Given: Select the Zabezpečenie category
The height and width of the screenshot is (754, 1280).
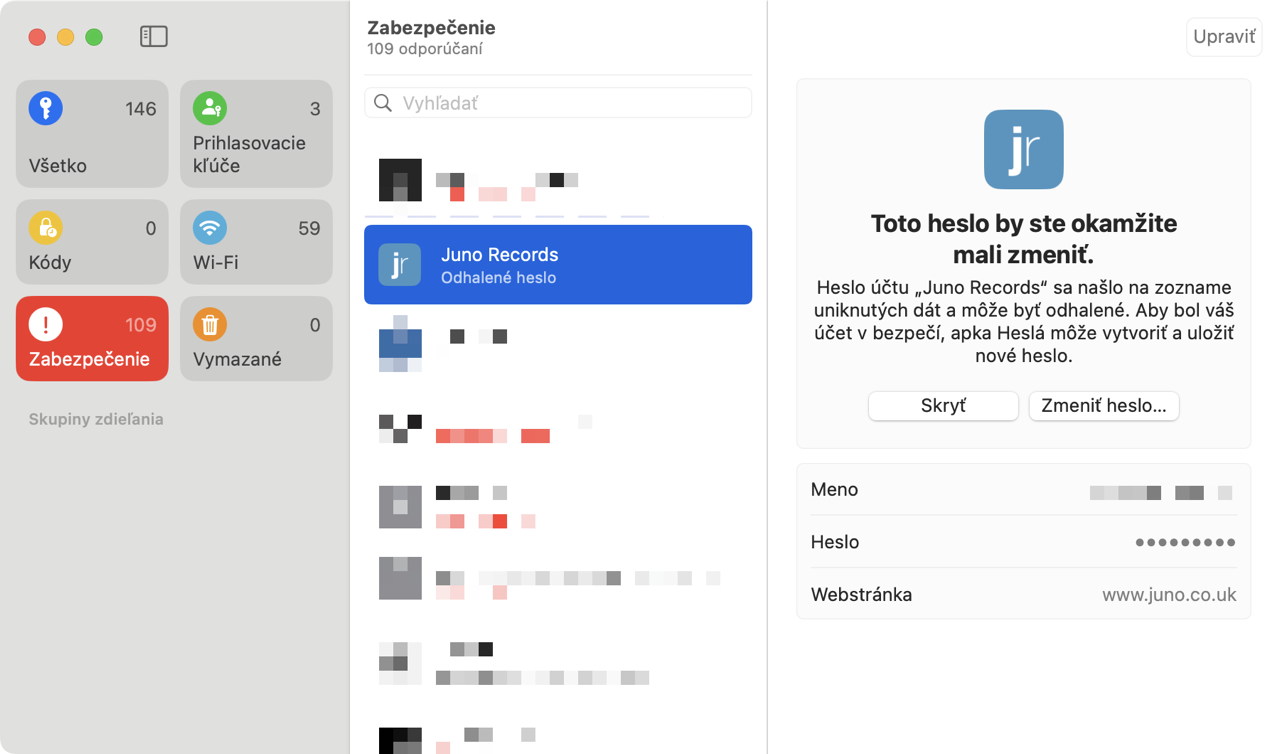Looking at the screenshot, I should coord(92,338).
